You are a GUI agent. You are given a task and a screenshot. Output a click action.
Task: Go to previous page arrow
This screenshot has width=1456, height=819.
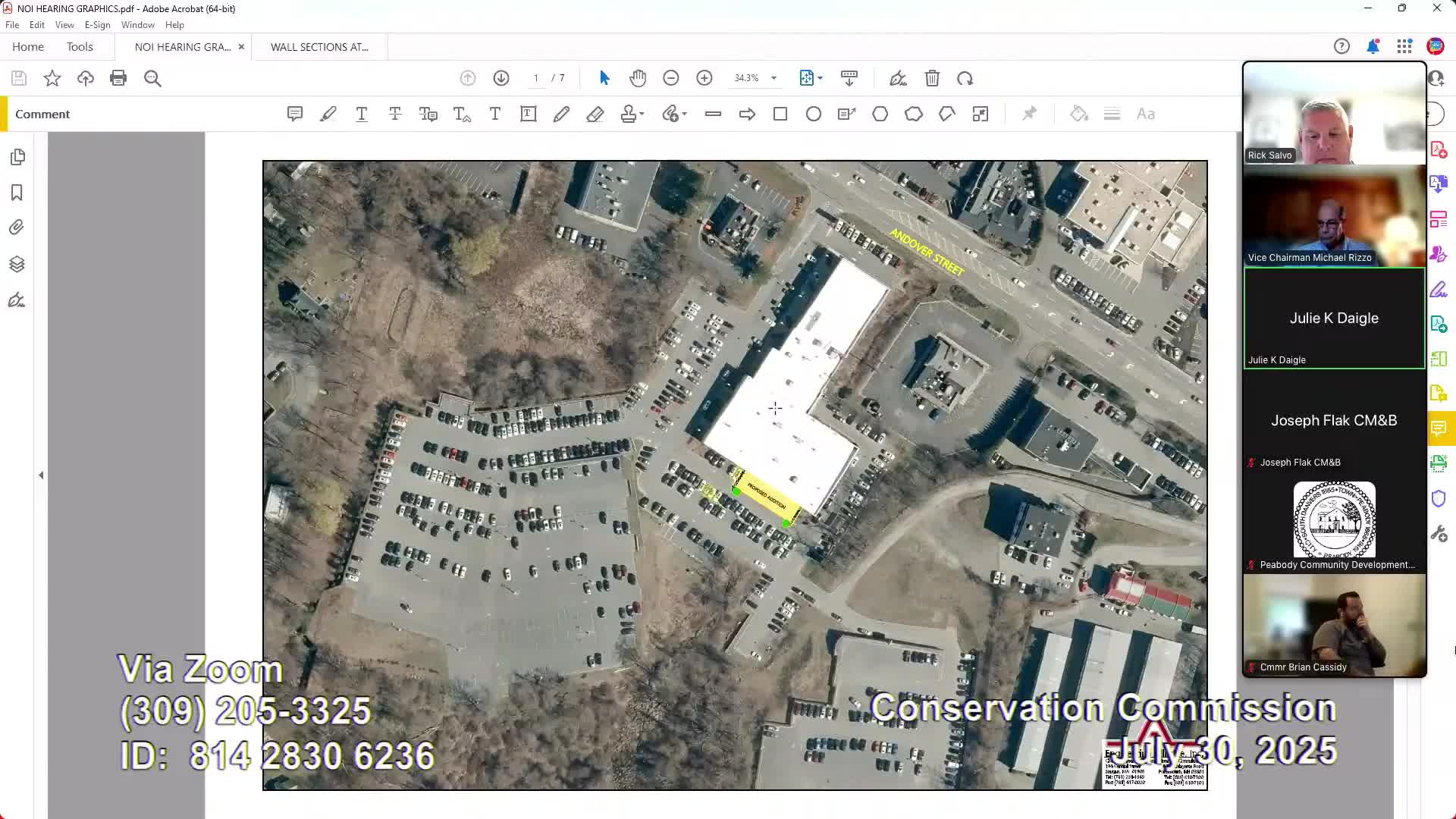pos(468,78)
